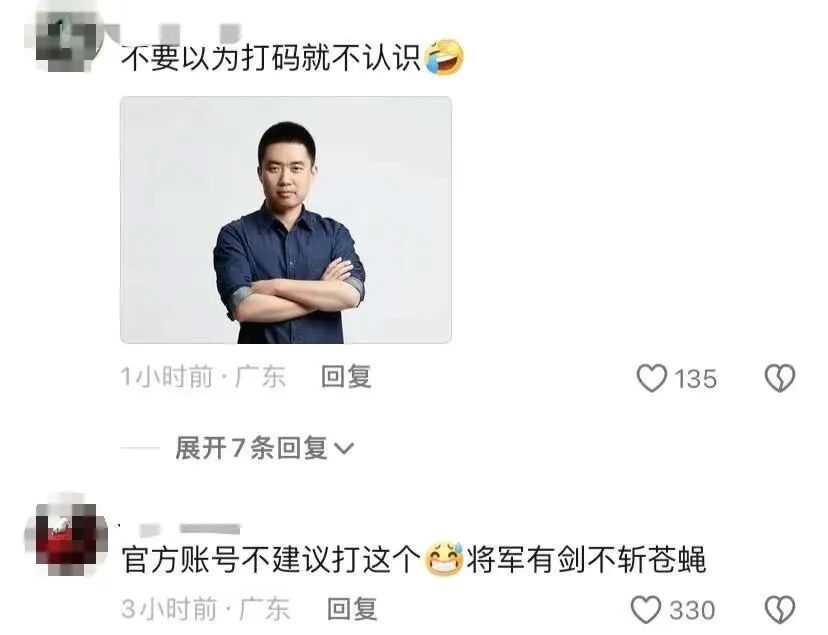Tap the 135 like count number
828x635 pixels.
click(695, 379)
